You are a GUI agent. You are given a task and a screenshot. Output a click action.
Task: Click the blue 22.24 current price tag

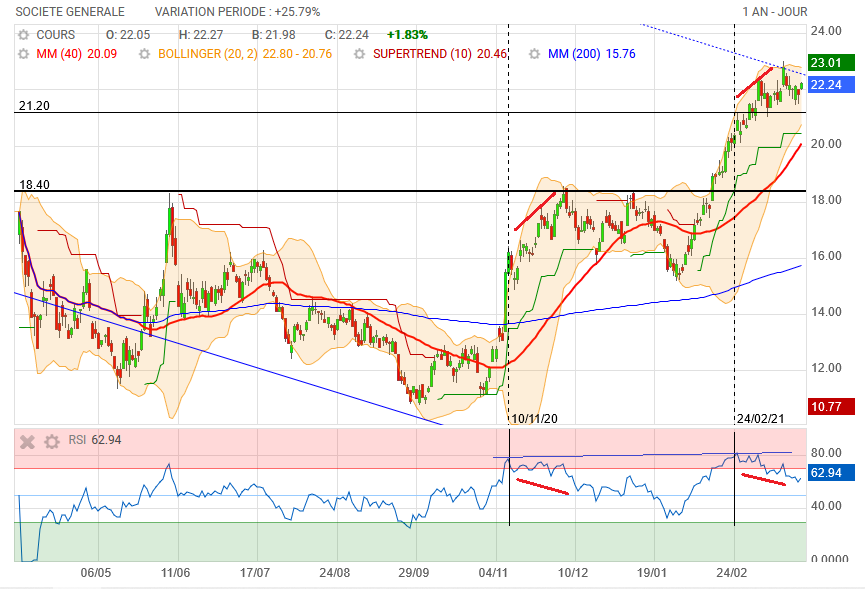click(x=831, y=84)
